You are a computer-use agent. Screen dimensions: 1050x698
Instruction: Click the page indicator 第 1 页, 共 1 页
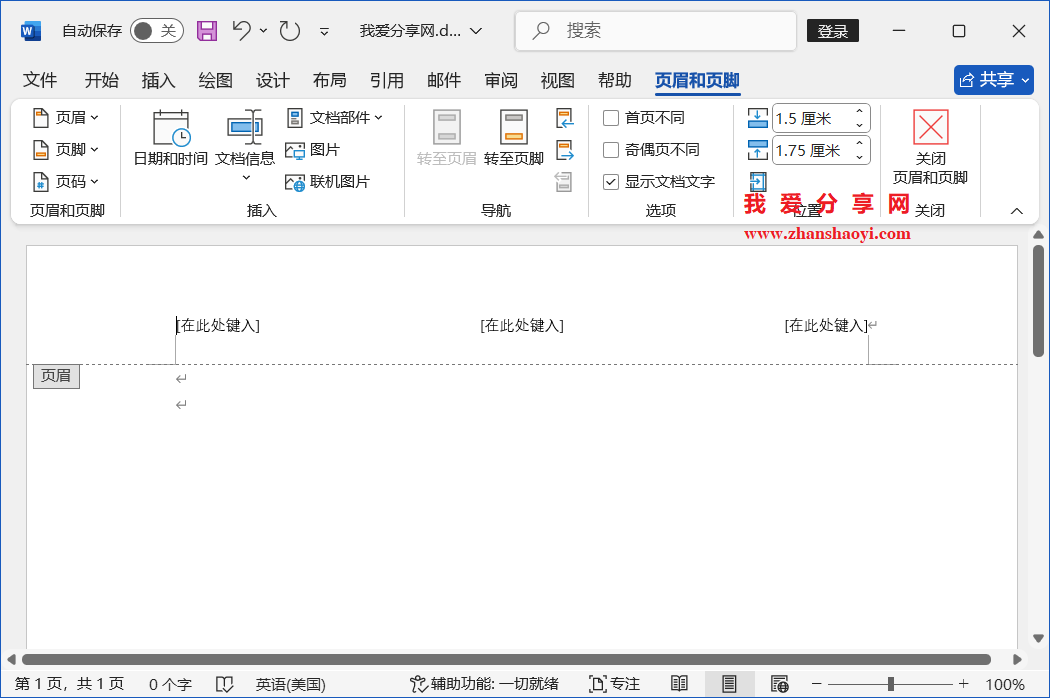(70, 684)
